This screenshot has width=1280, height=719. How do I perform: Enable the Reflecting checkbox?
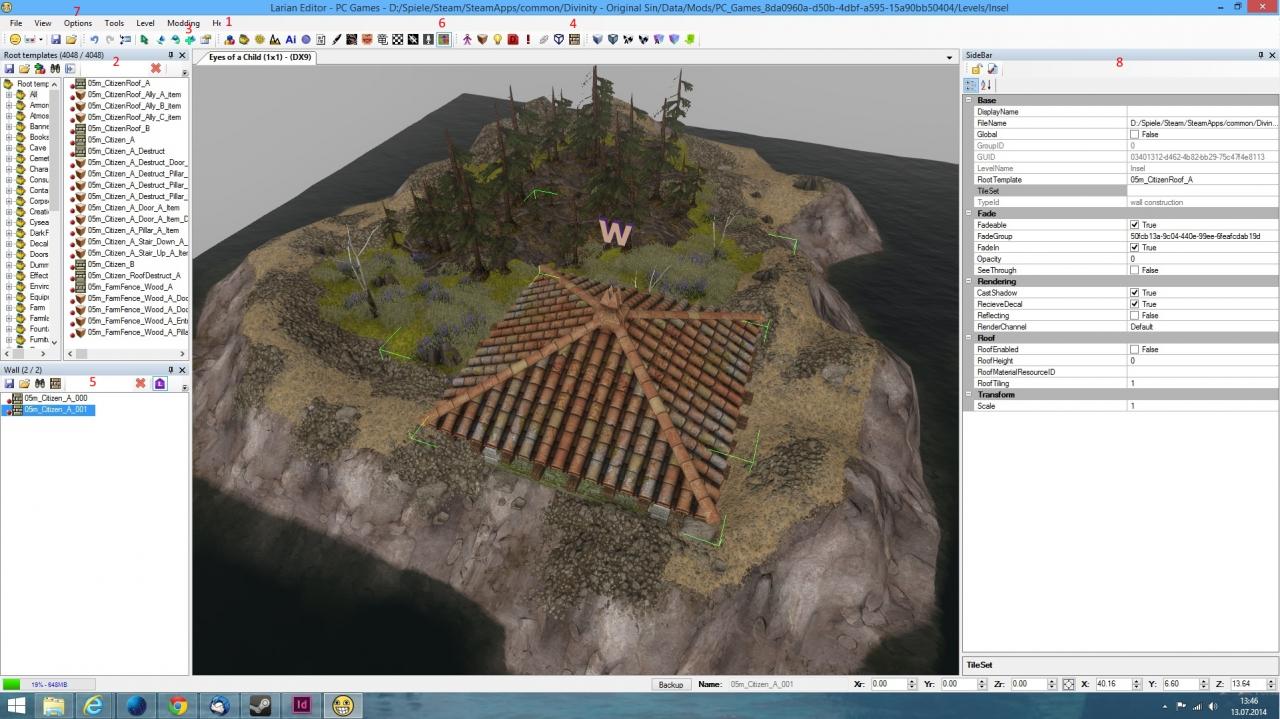click(x=1134, y=315)
